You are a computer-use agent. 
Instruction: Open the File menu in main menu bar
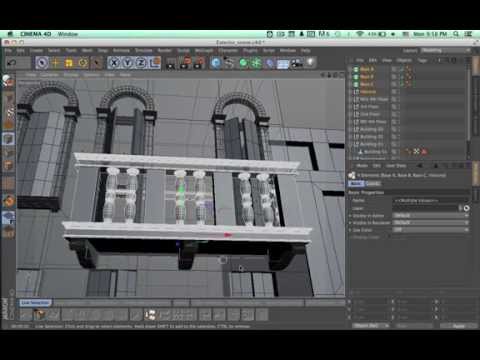point(8,51)
